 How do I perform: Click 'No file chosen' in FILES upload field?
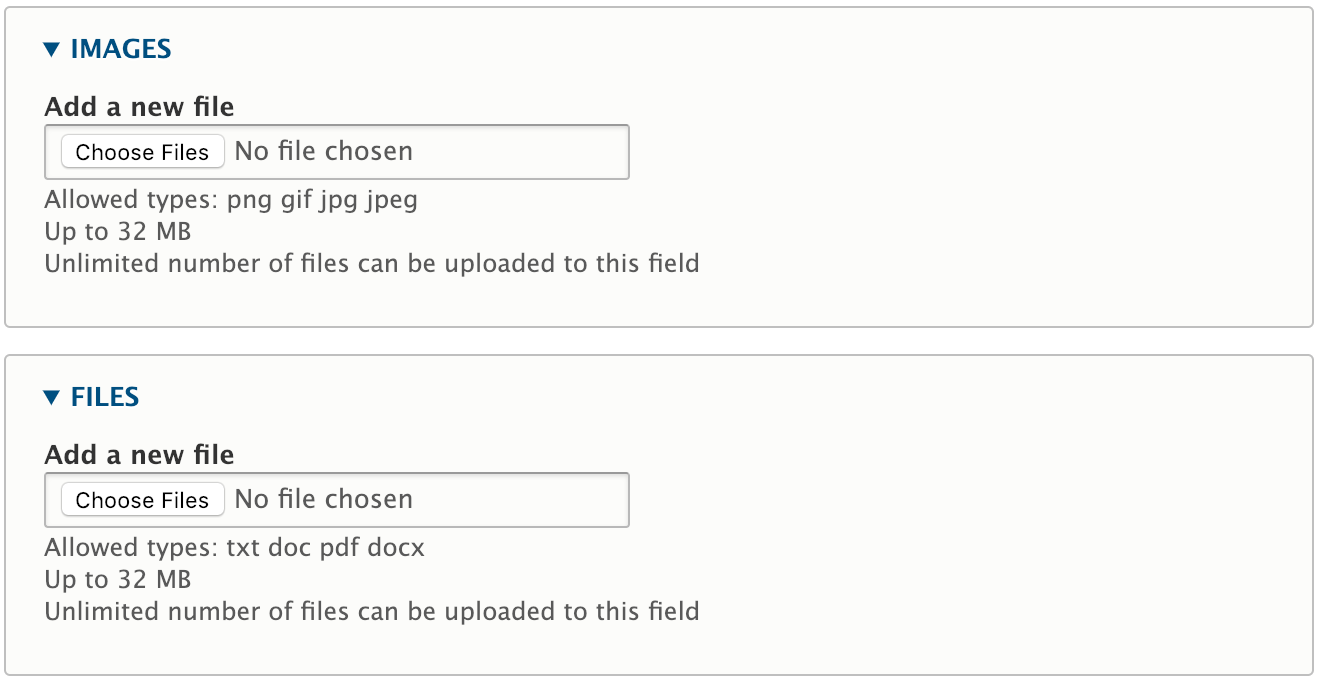coord(322,499)
